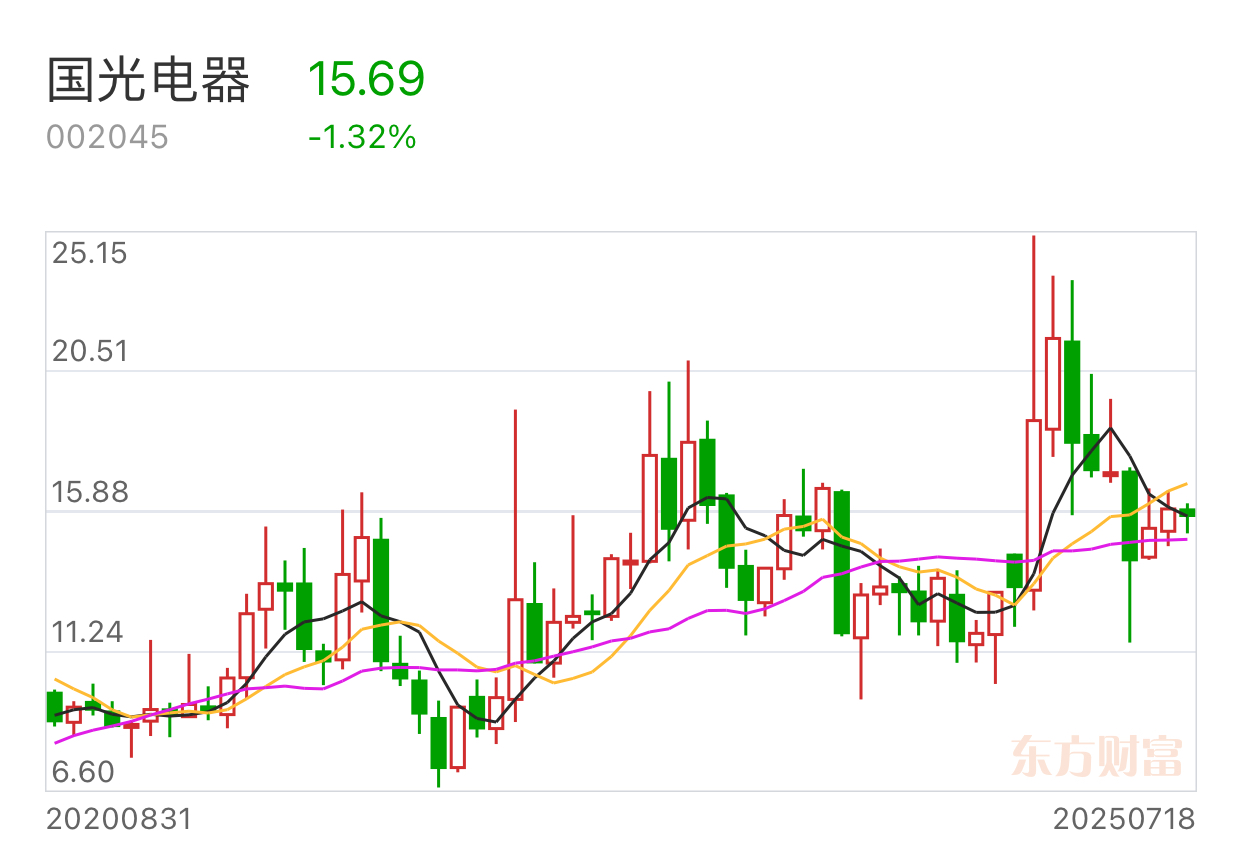
Task: Click the magenta moving average line
Action: click(700, 612)
